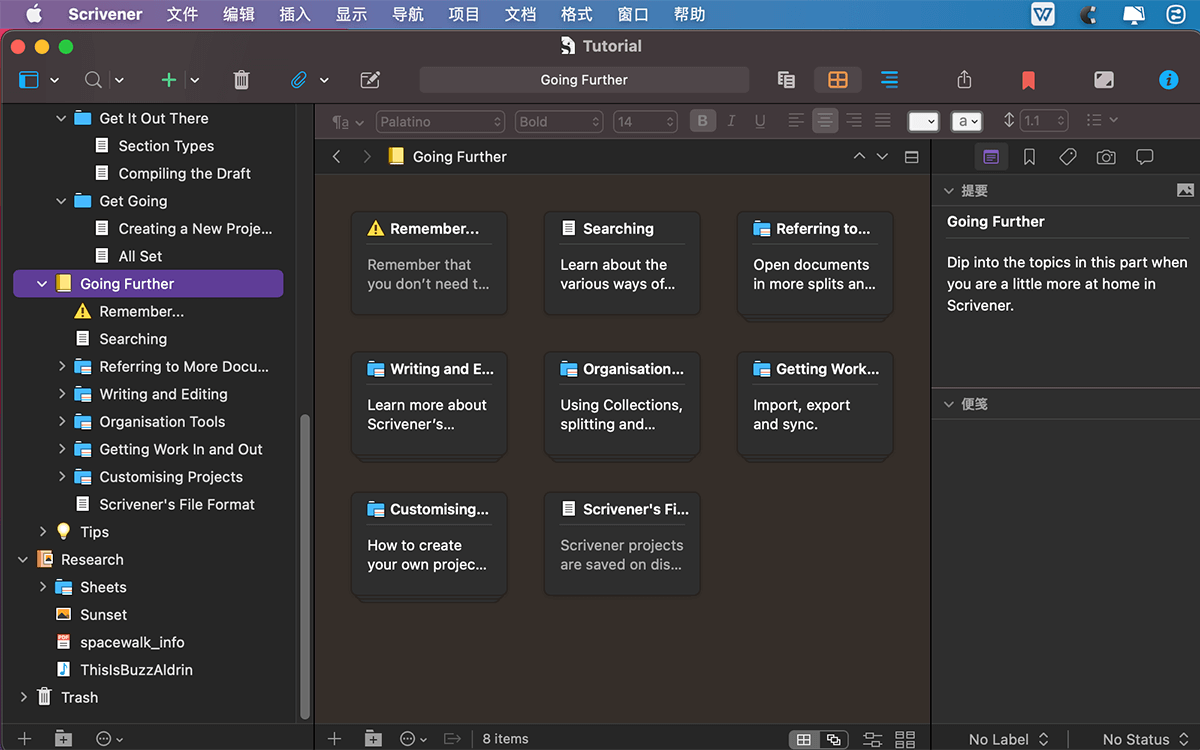
Task: Select freeform corkboard layout toggle
Action: [833, 740]
